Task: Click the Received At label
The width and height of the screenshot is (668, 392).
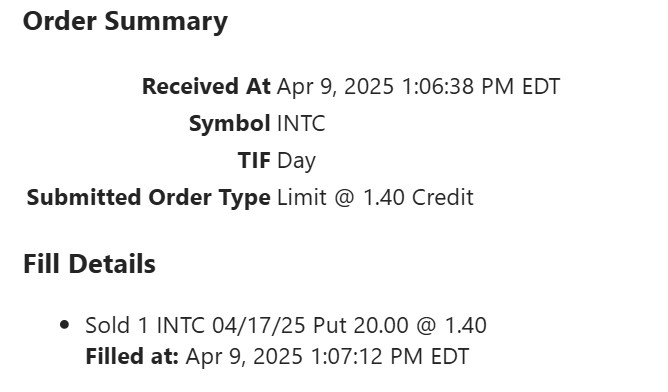Action: (x=206, y=86)
